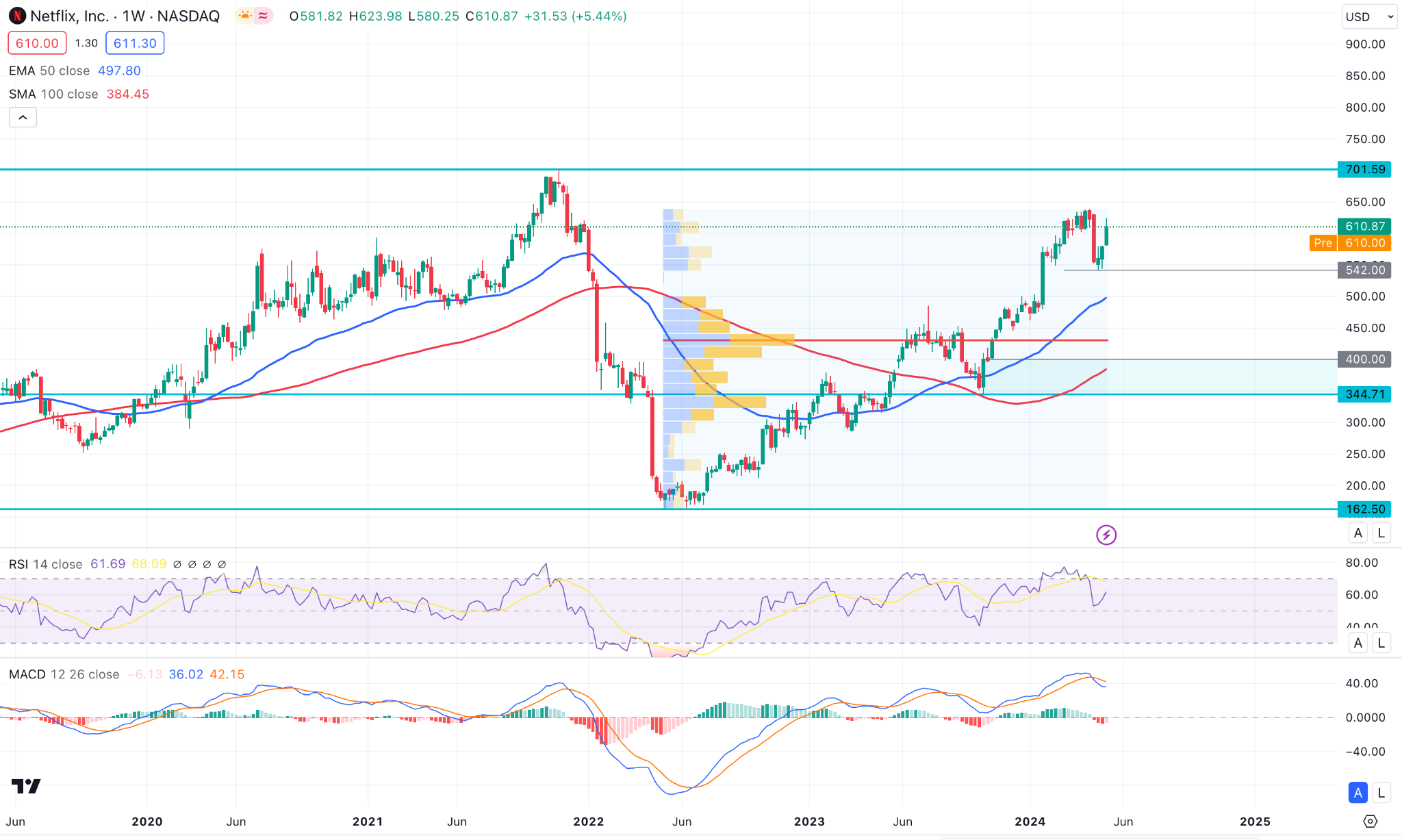
Task: Toggle auto scale A on MACD pane
Action: 1358,793
